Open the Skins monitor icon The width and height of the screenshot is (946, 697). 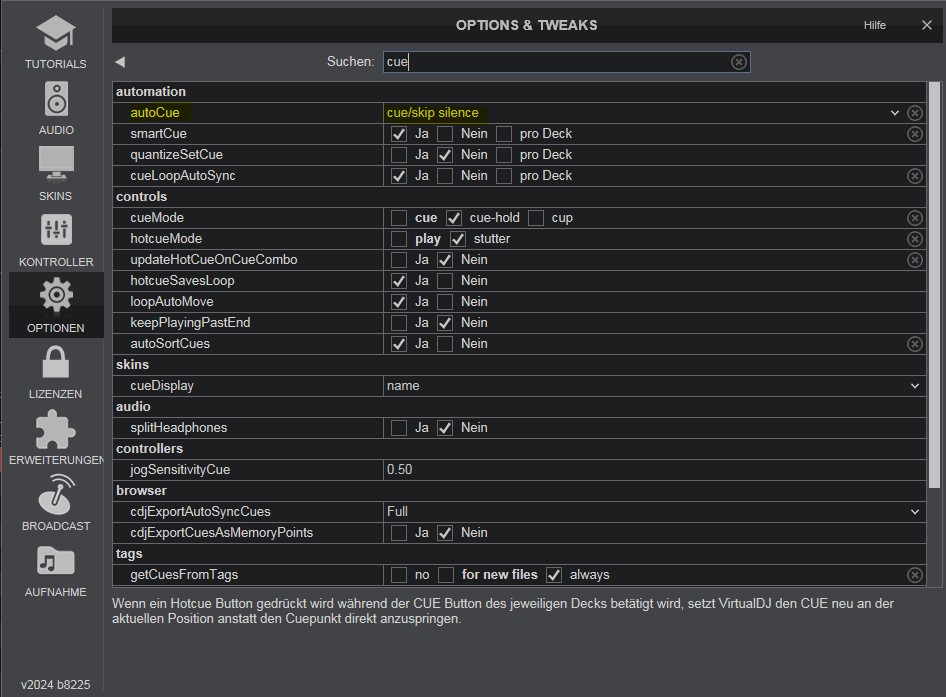pyautogui.click(x=56, y=163)
